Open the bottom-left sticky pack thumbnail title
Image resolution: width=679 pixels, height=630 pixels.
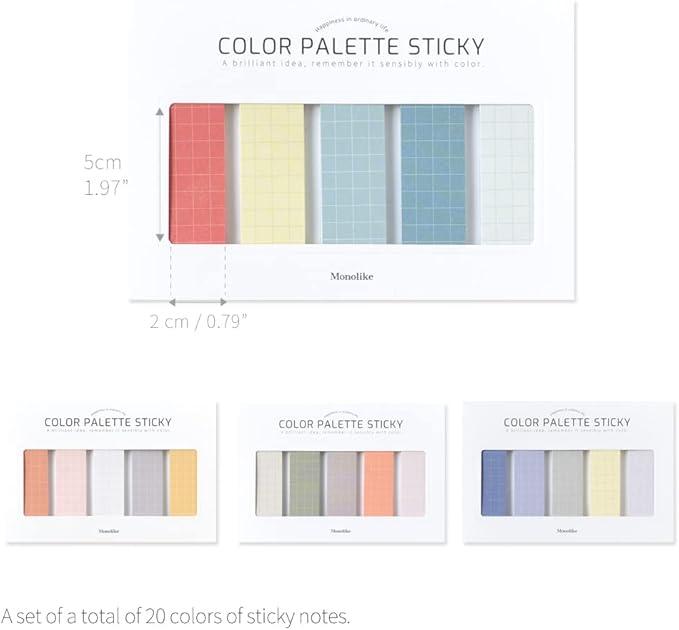click(108, 423)
